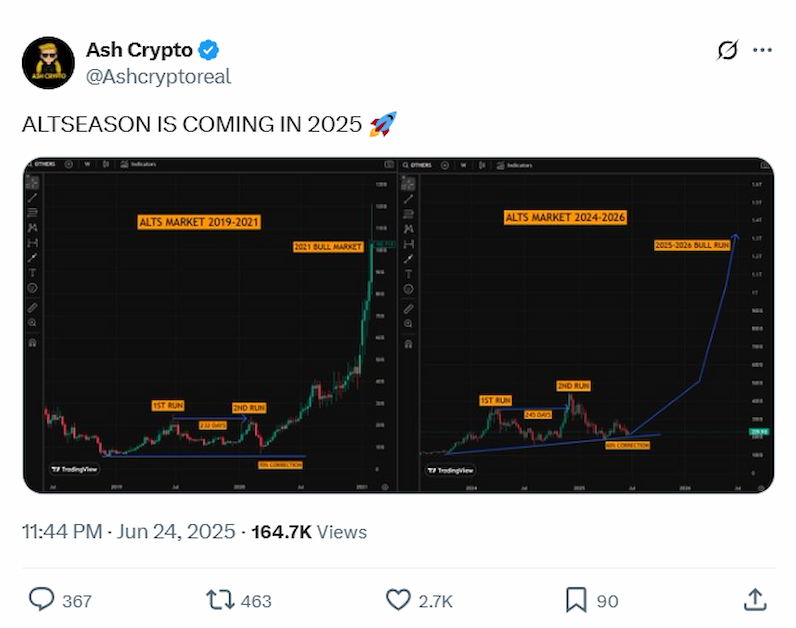Repost the tweet with retweet icon

click(x=220, y=600)
